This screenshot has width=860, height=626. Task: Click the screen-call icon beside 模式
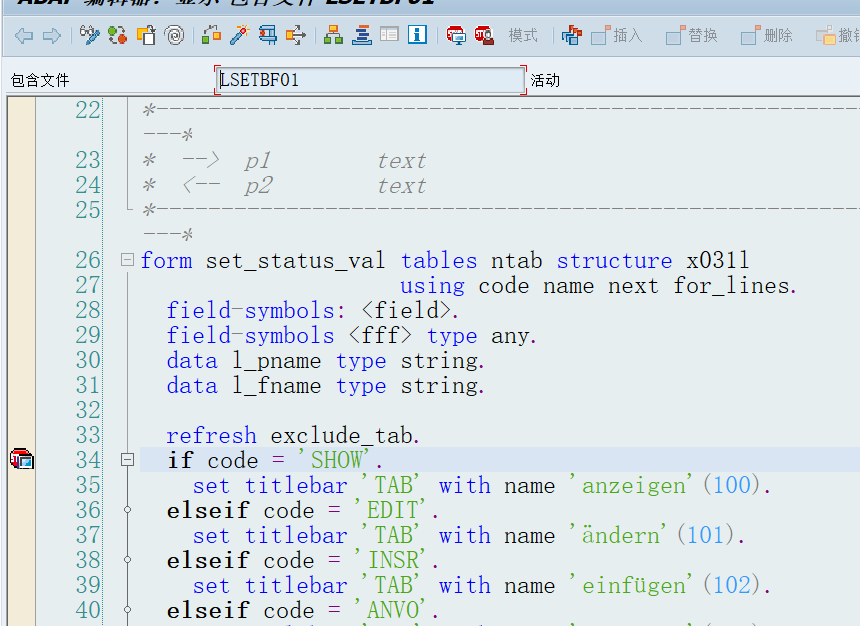click(455, 36)
